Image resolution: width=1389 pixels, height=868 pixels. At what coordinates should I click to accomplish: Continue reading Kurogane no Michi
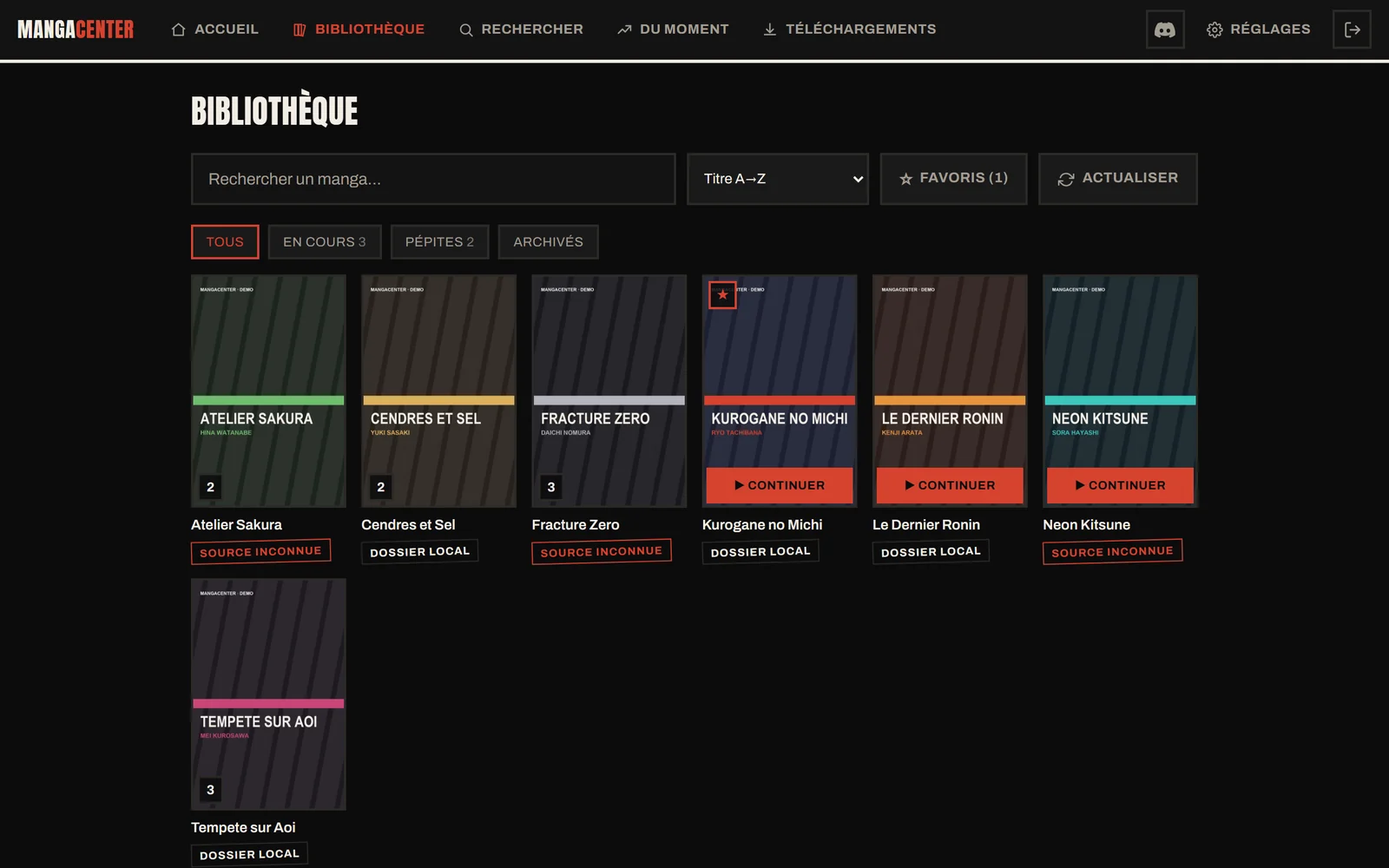(x=780, y=485)
